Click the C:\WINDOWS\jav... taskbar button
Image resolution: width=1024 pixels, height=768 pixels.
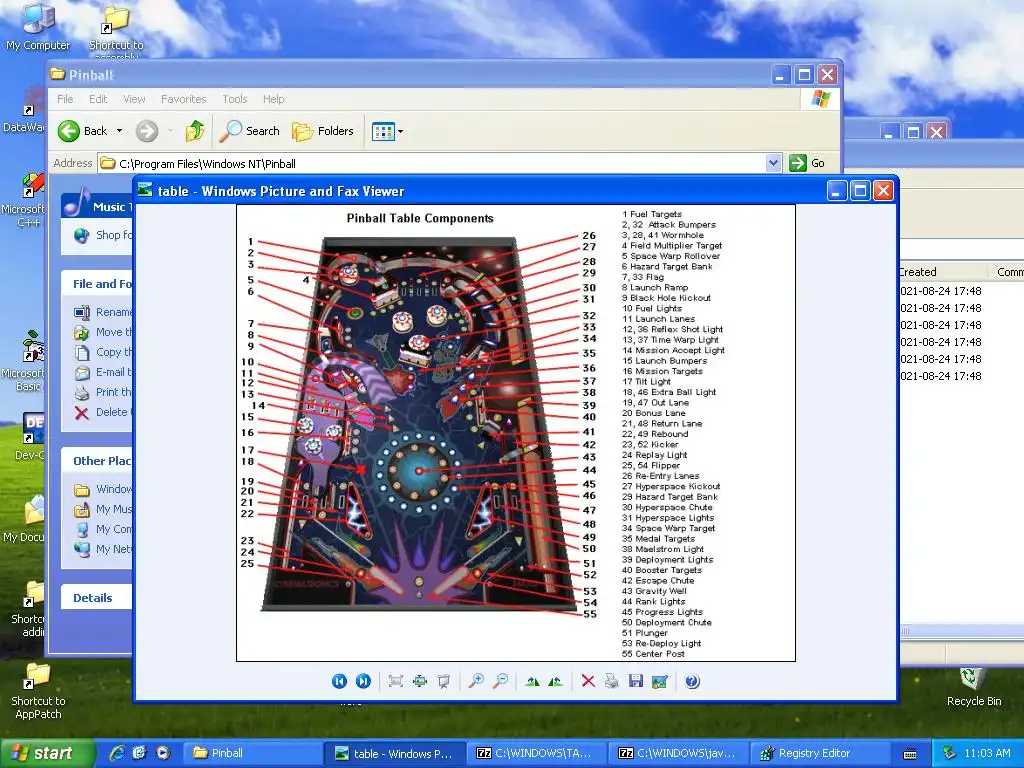(x=677, y=753)
